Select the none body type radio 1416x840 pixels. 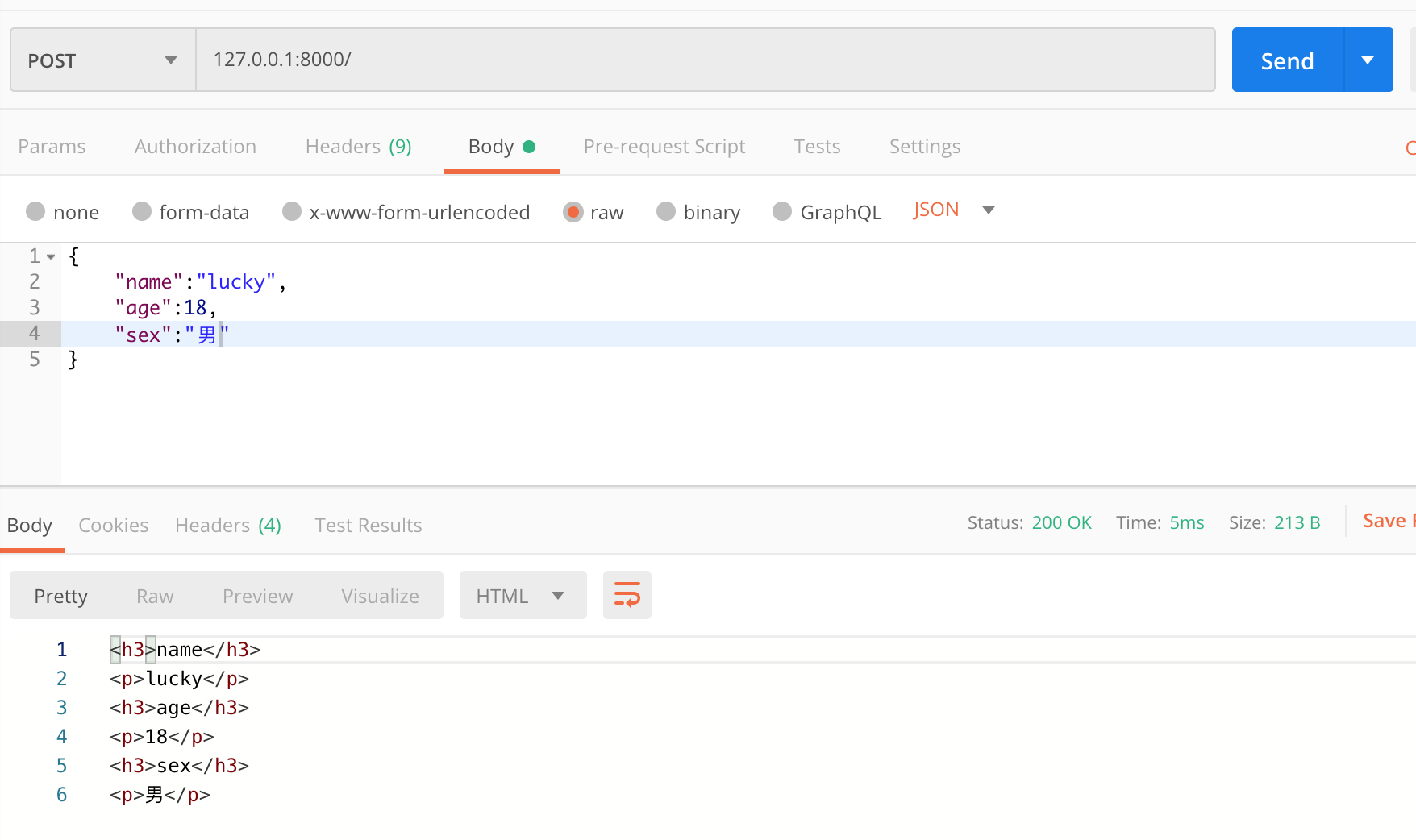35,211
